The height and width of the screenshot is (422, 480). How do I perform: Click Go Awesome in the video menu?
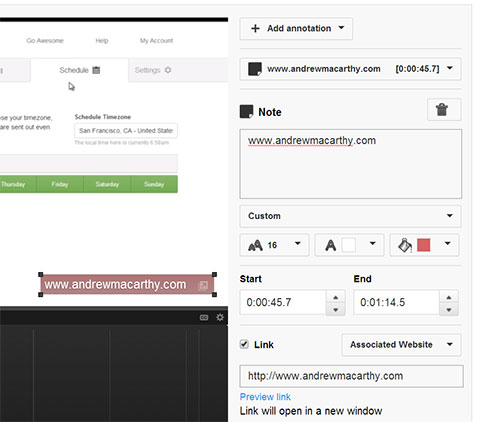(45, 41)
